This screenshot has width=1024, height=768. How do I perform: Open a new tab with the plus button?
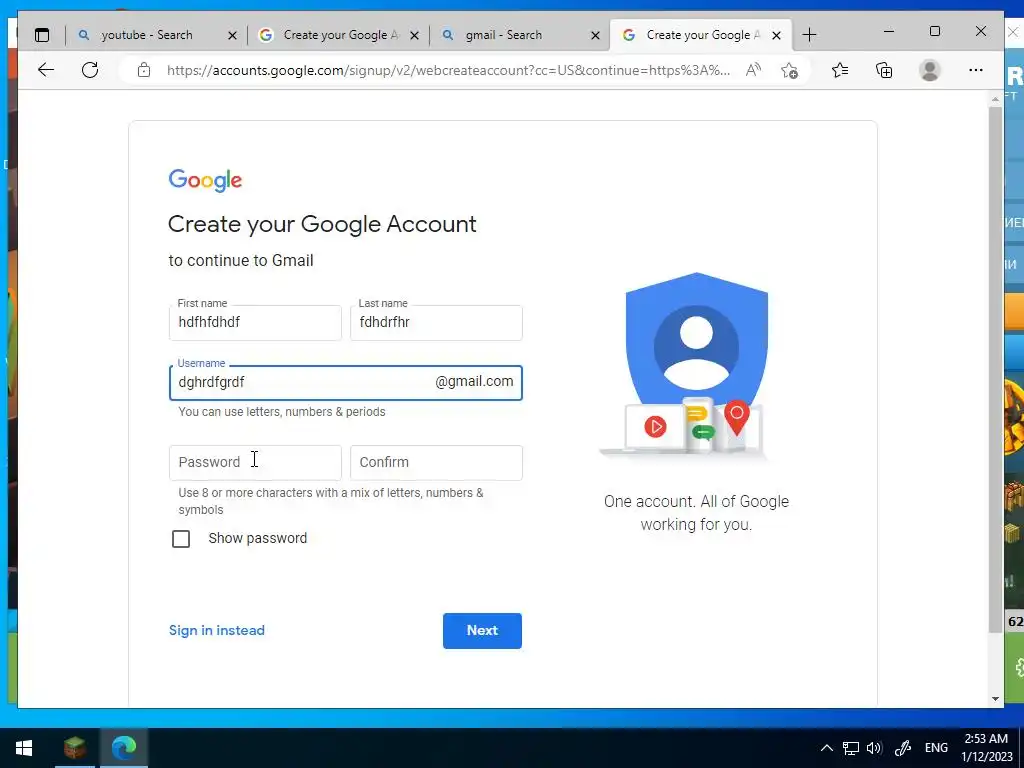tap(809, 35)
